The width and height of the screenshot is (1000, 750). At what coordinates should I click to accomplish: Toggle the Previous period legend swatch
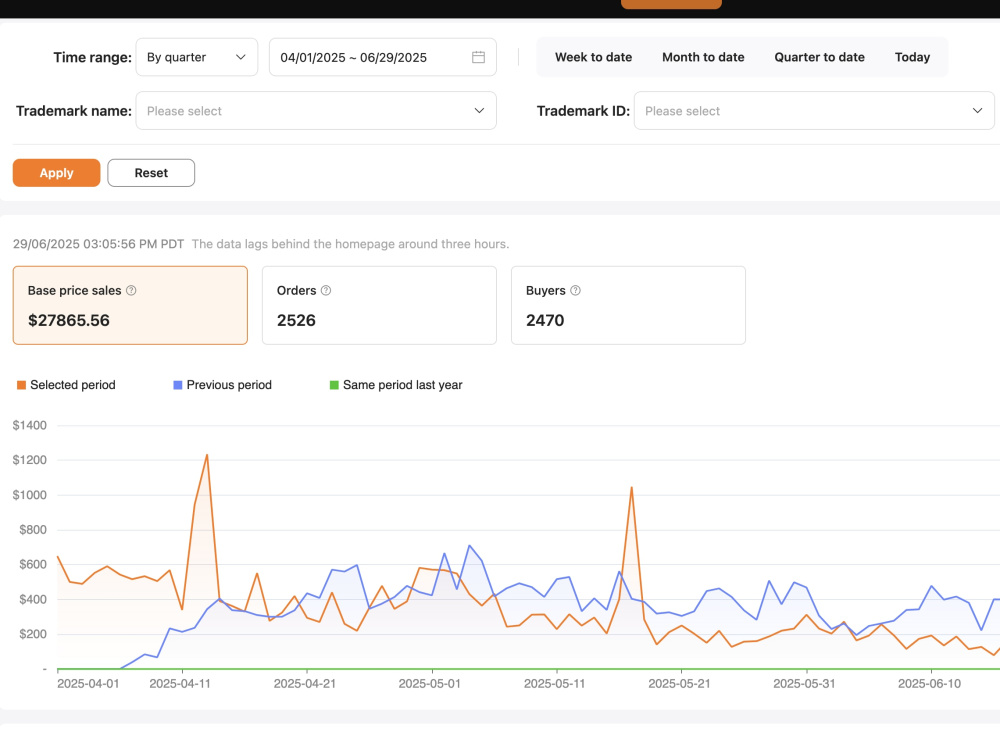coord(178,385)
